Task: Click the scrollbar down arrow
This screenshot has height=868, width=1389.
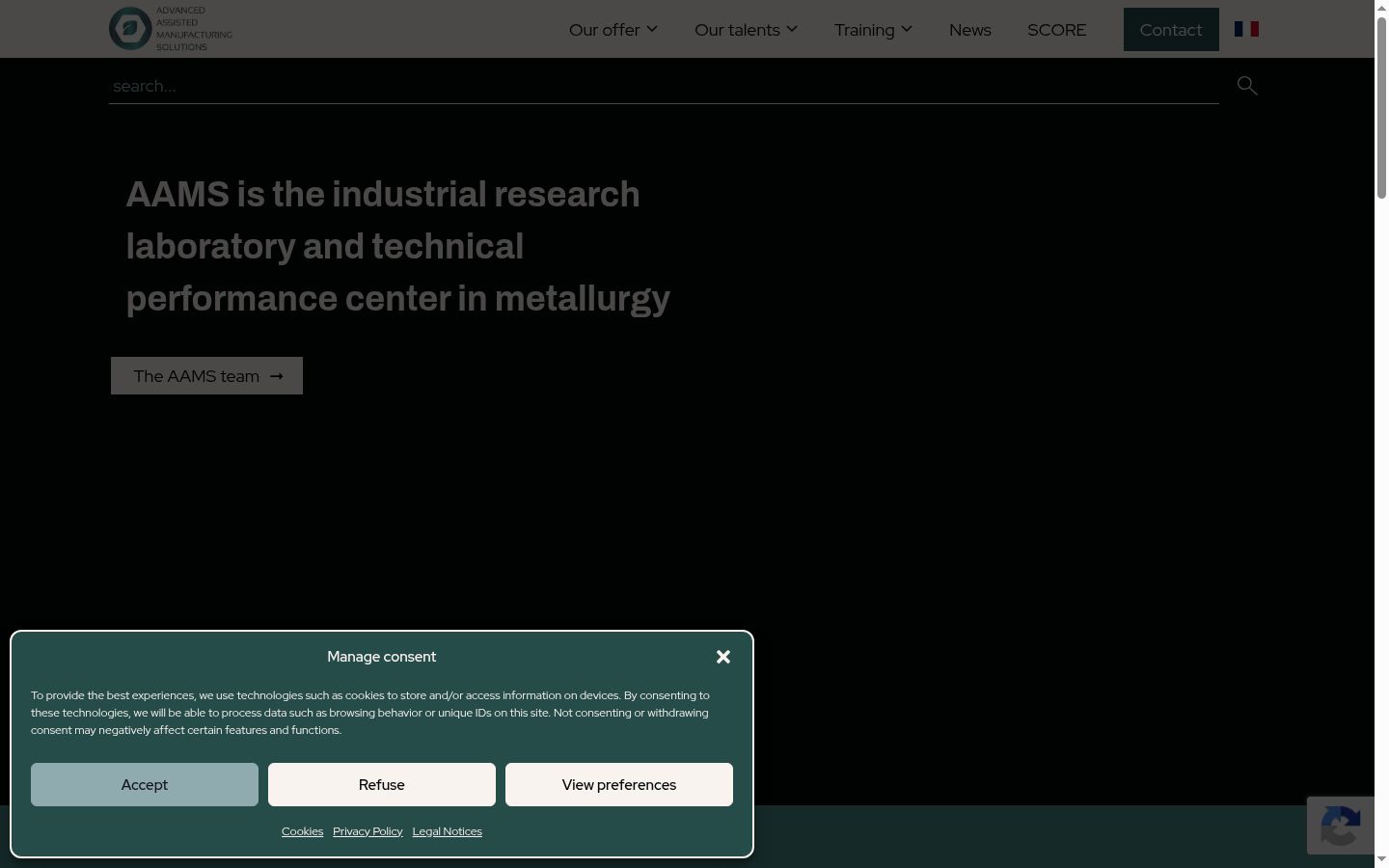Action: pyautogui.click(x=1381, y=859)
